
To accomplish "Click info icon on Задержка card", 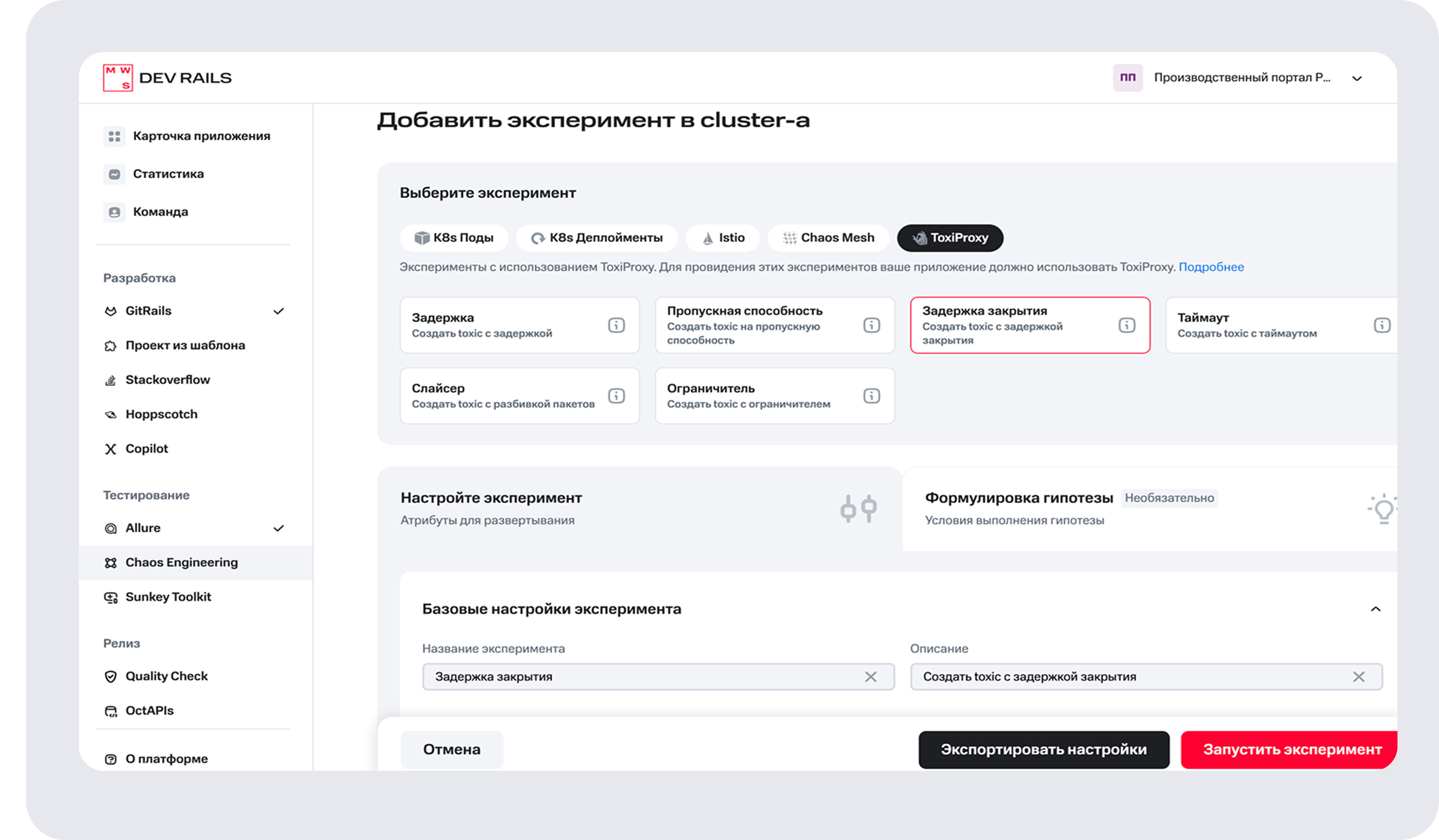I will coord(616,325).
